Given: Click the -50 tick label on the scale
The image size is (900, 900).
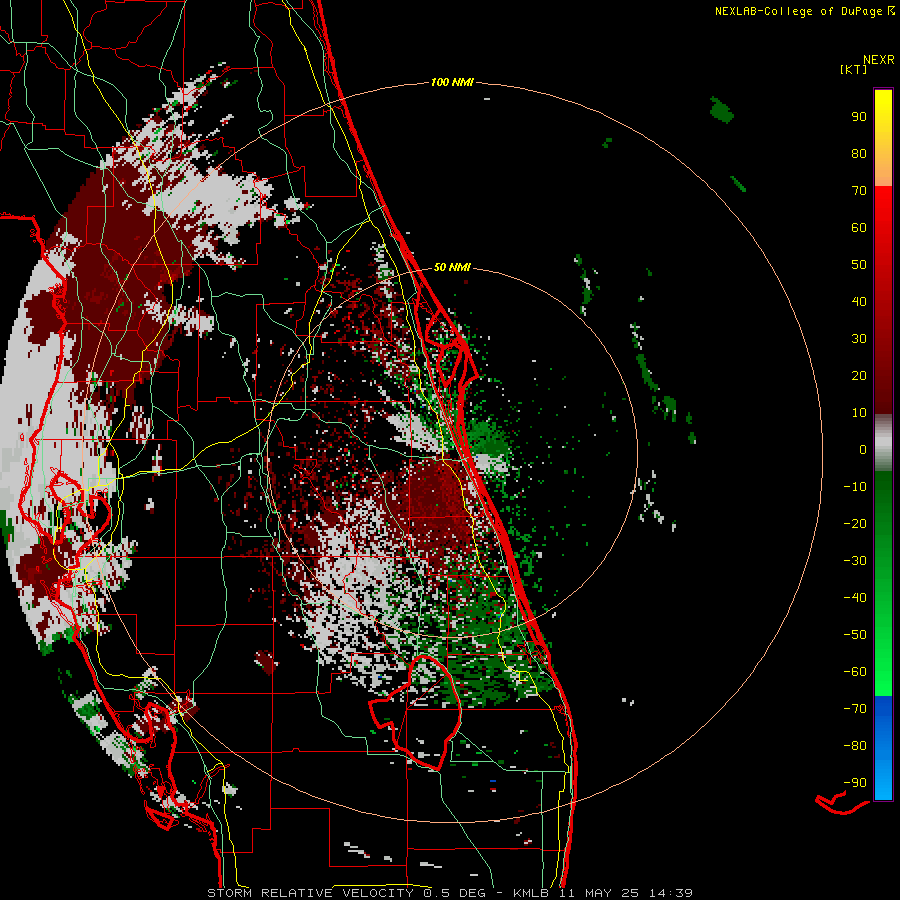Looking at the screenshot, I should (x=855, y=635).
